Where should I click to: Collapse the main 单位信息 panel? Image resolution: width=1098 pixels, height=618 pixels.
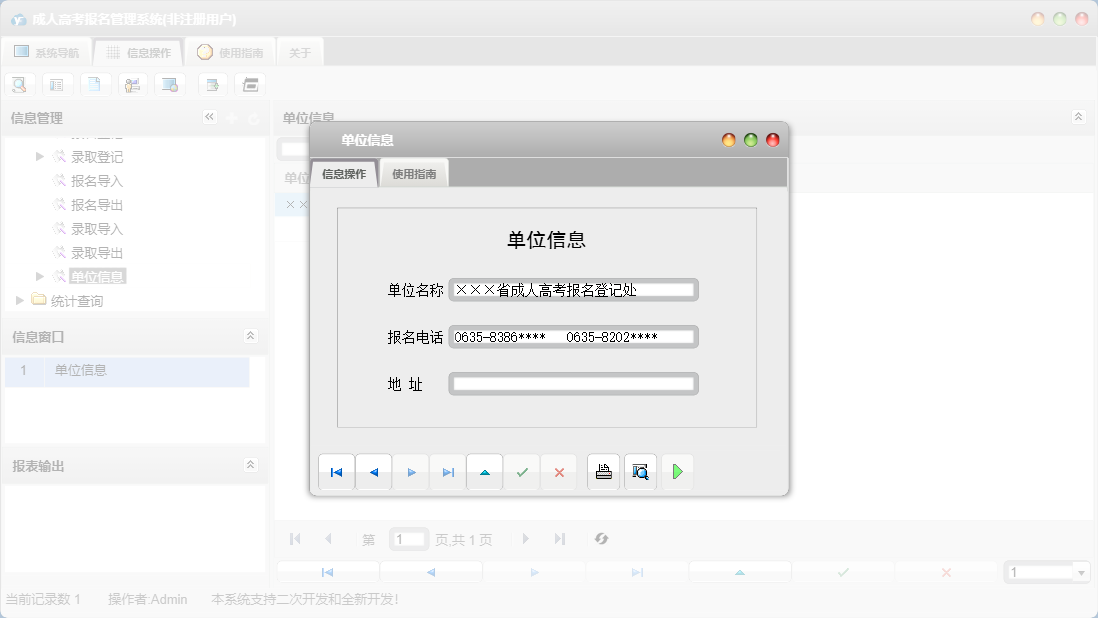tap(1078, 117)
